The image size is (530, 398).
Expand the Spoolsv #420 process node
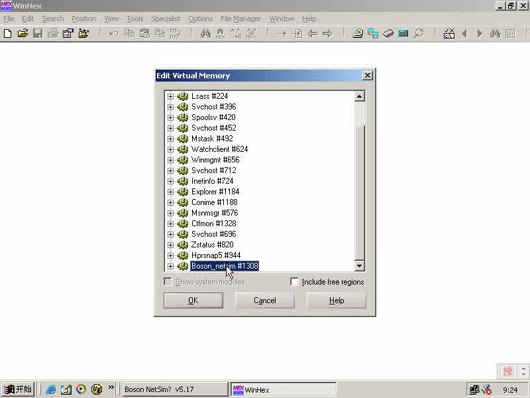(171, 118)
